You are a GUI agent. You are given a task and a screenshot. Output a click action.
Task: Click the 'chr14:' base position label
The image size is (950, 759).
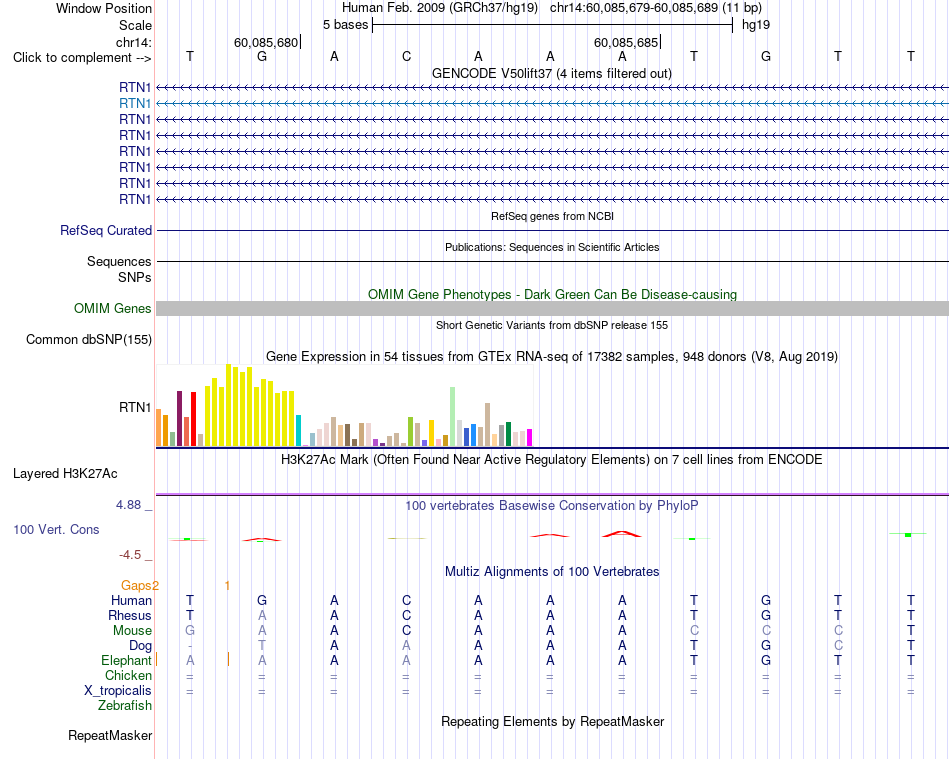[x=133, y=42]
